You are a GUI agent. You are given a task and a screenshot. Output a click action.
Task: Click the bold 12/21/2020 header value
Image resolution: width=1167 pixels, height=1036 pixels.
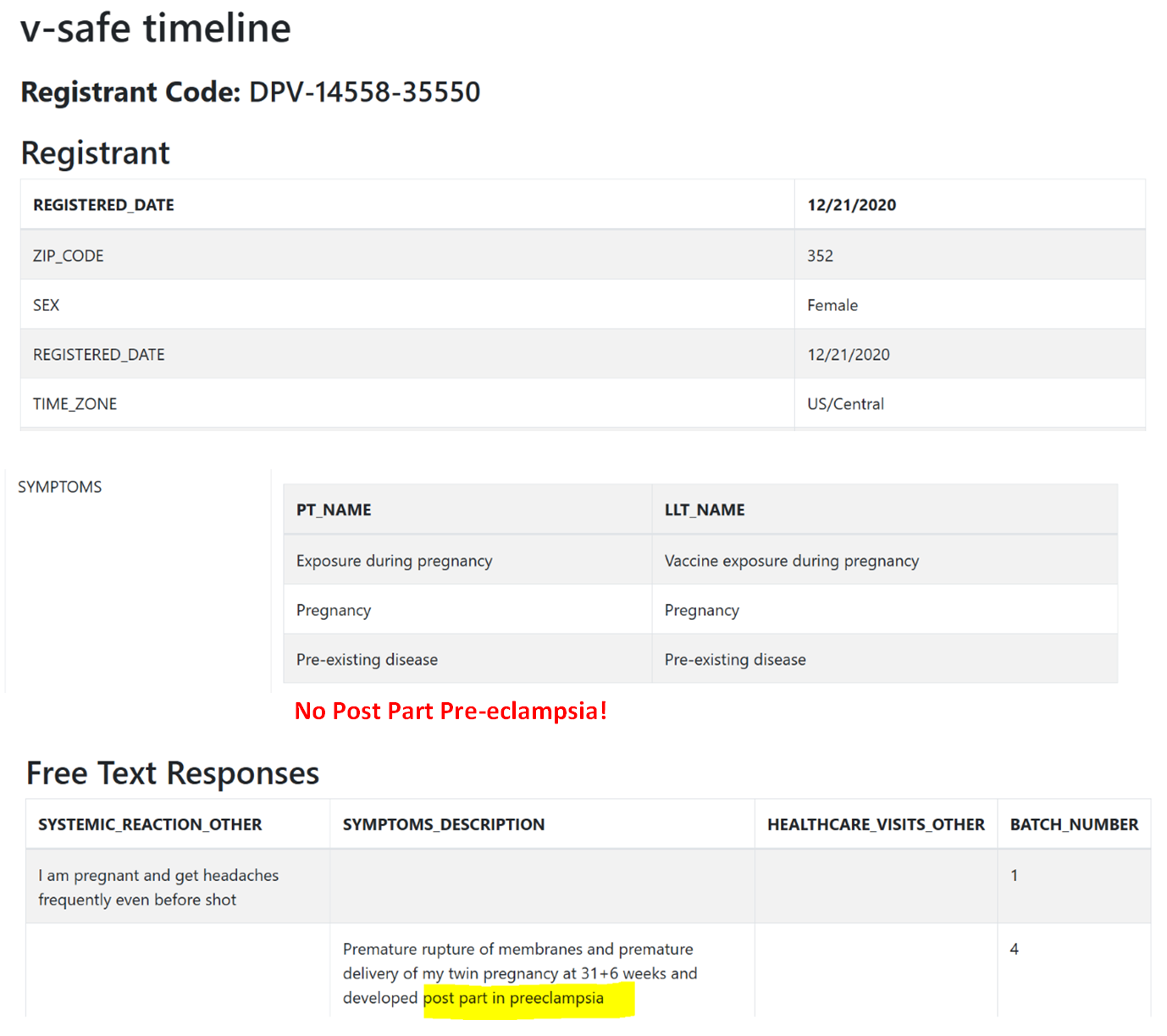(851, 205)
